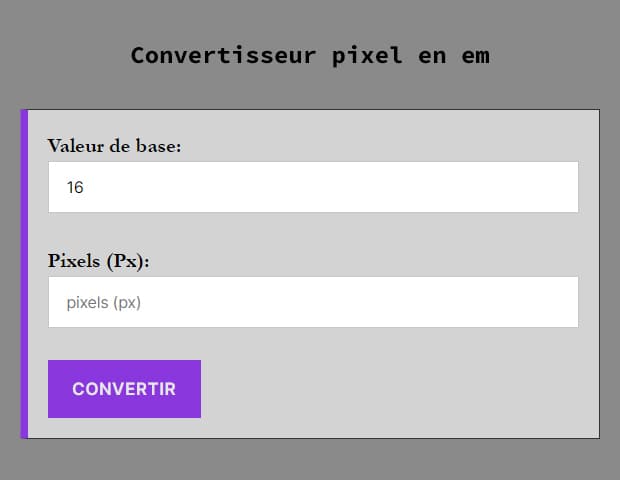Click the CONVERTIR button
Image resolution: width=620 pixels, height=480 pixels.
click(124, 389)
